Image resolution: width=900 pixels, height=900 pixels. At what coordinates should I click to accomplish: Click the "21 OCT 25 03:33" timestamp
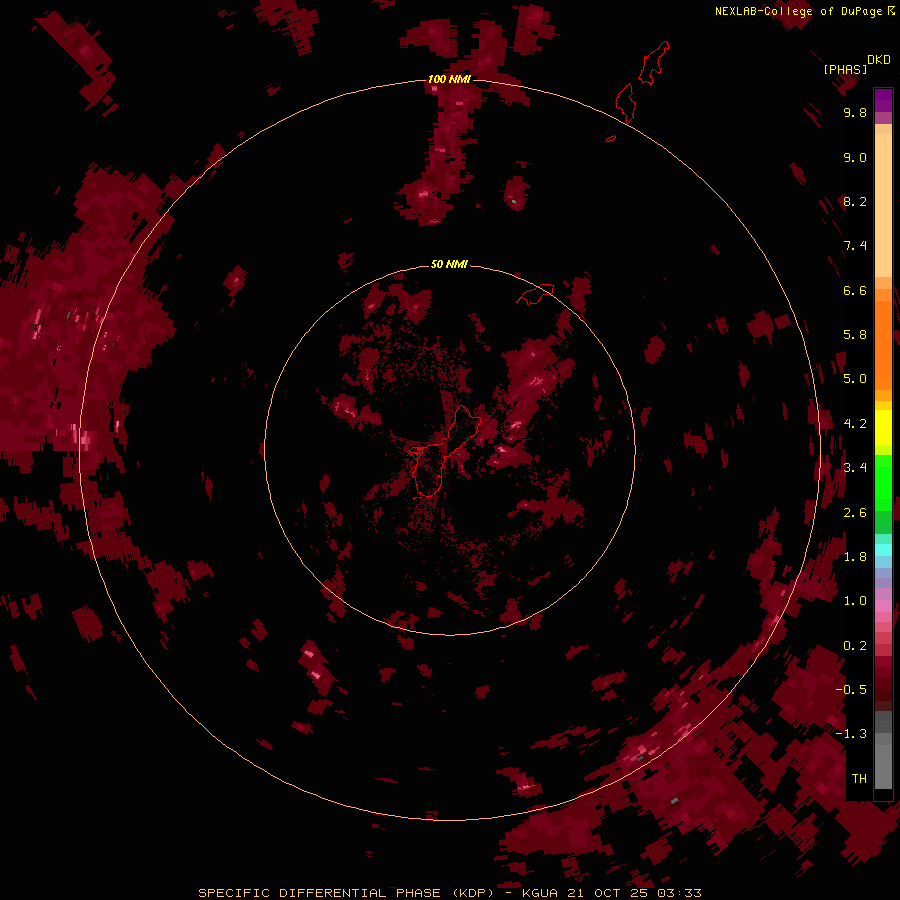click(634, 893)
